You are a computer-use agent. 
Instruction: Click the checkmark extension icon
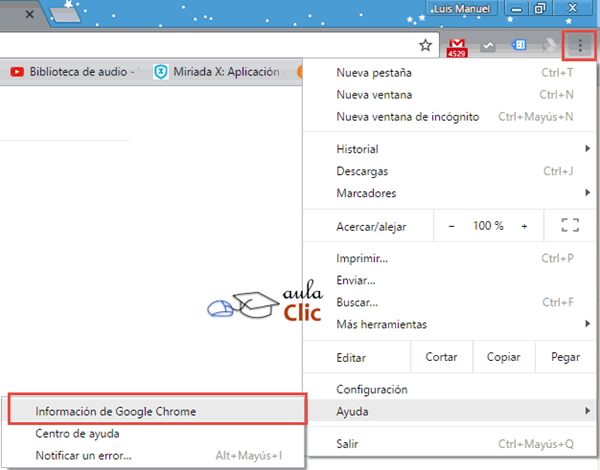point(488,45)
